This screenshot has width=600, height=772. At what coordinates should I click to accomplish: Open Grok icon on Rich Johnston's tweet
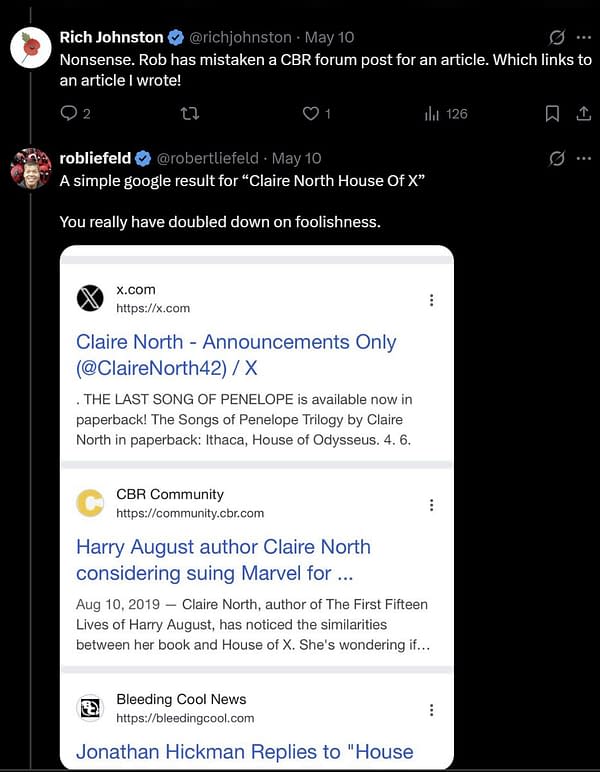pyautogui.click(x=557, y=37)
